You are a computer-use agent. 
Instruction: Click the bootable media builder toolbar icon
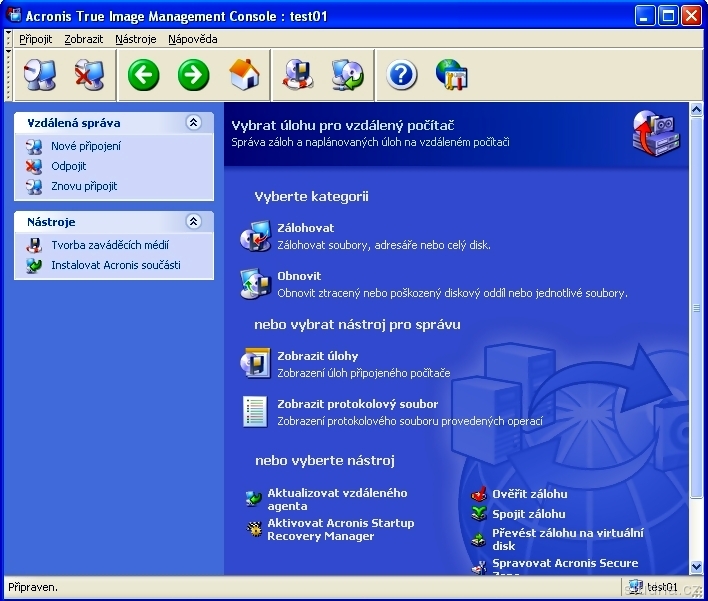click(298, 75)
